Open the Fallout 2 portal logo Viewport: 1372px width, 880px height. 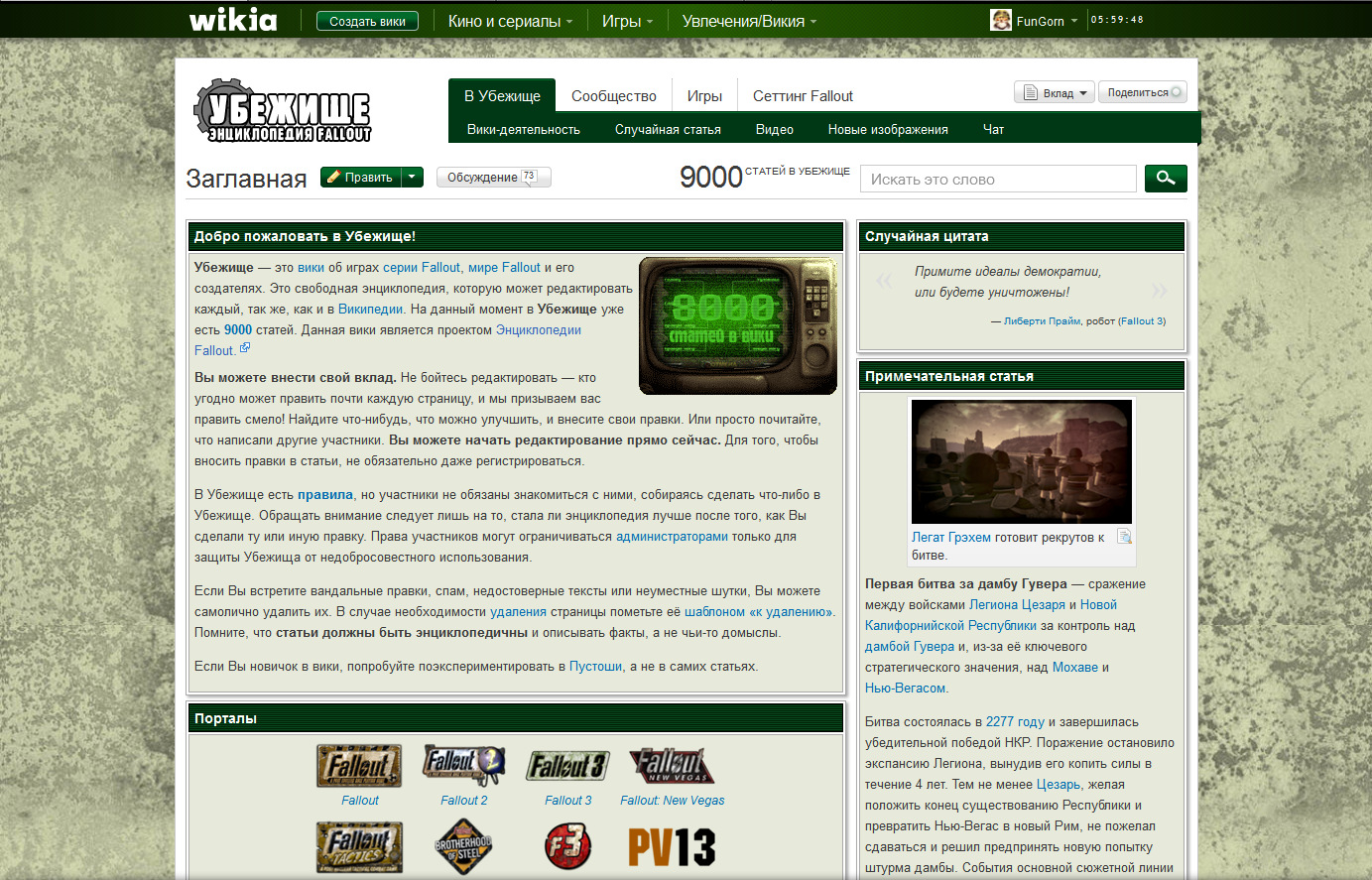(464, 766)
